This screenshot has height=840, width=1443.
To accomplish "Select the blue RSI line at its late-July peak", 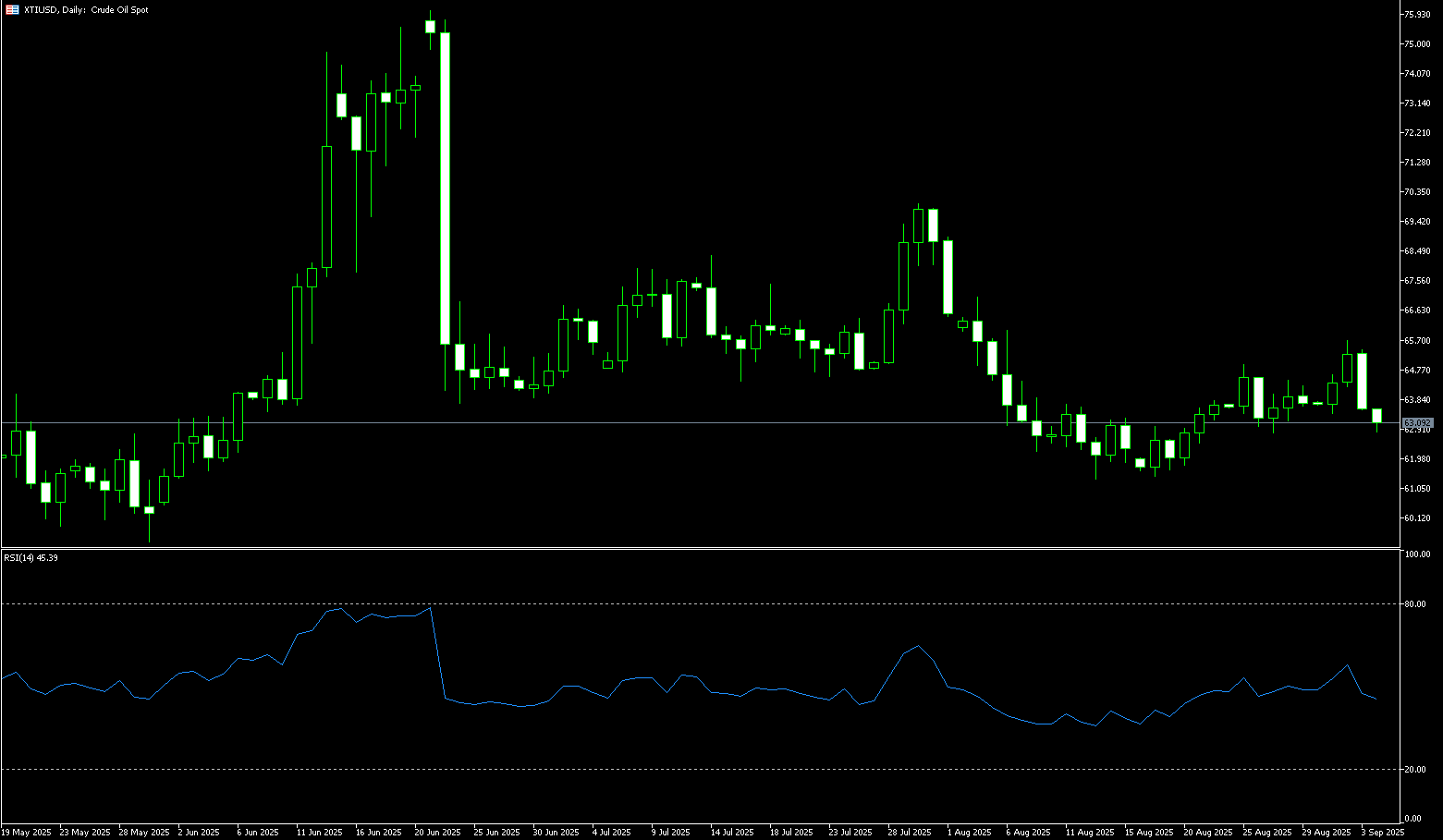I will point(917,646).
